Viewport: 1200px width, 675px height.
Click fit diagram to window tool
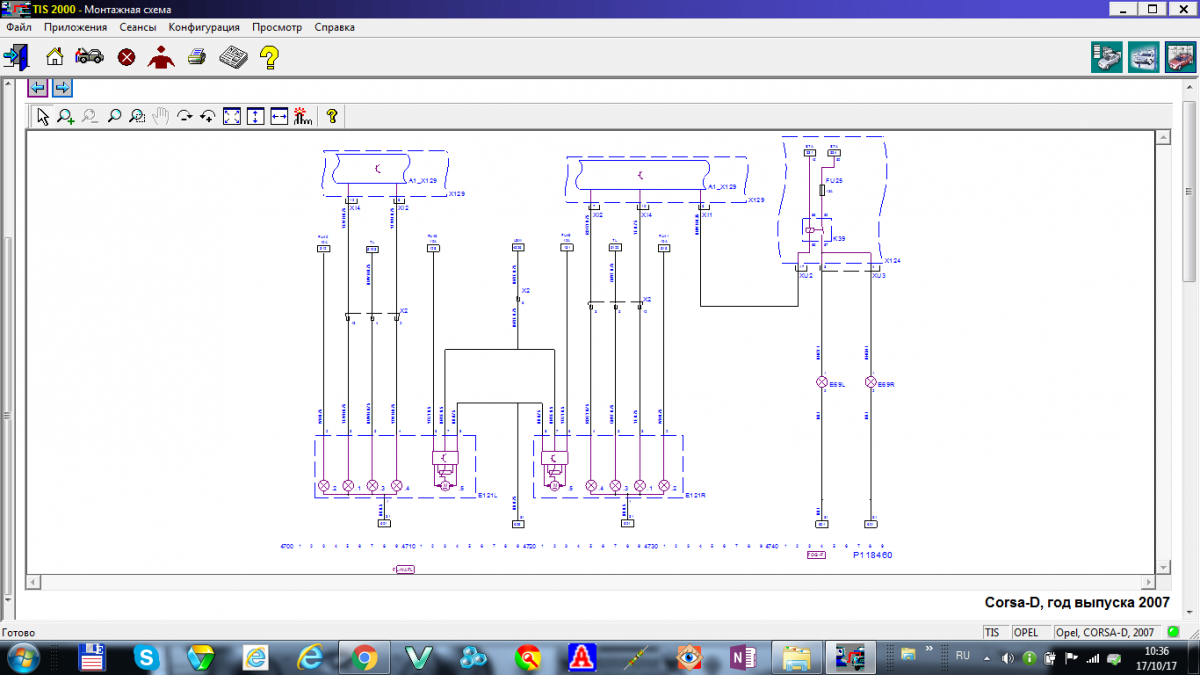coord(231,116)
